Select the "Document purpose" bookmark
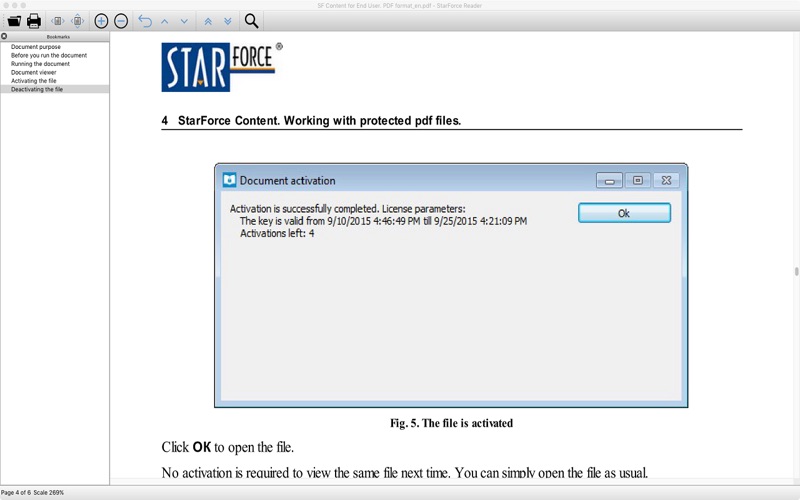 [36, 46]
